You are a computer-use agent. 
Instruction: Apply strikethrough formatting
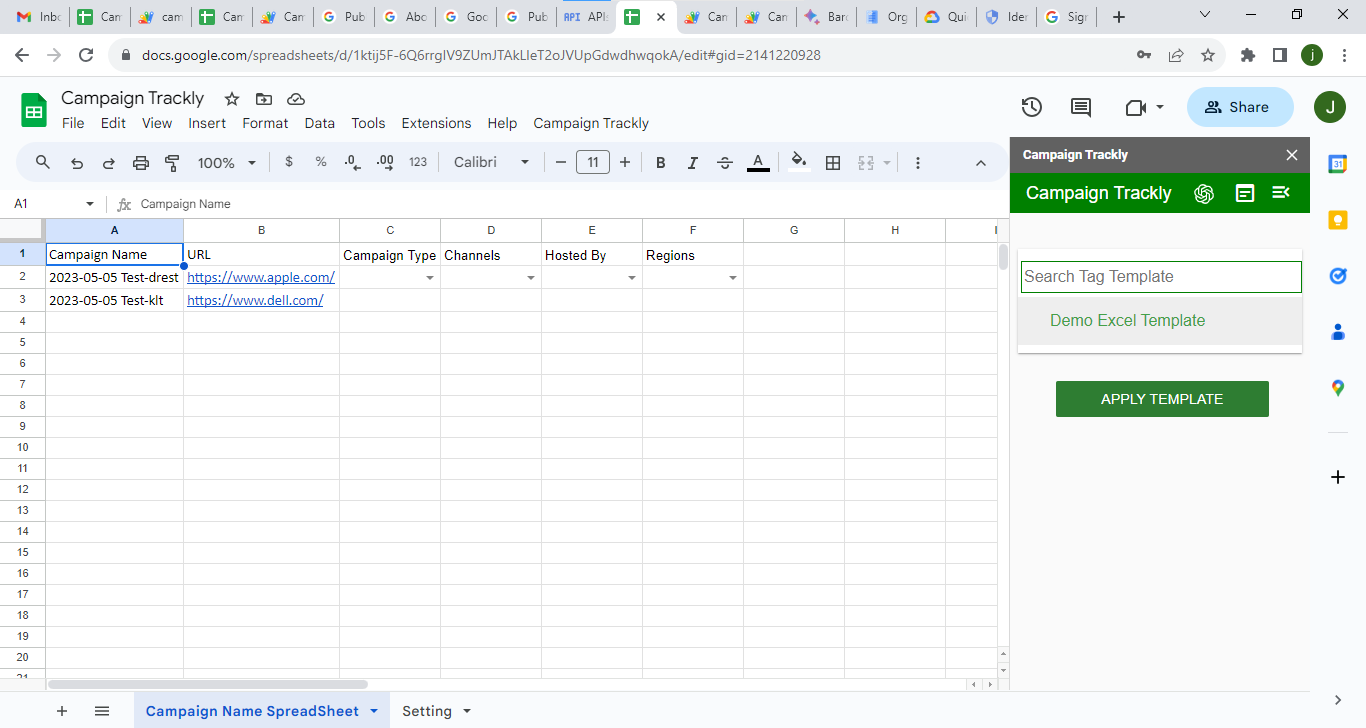click(724, 161)
